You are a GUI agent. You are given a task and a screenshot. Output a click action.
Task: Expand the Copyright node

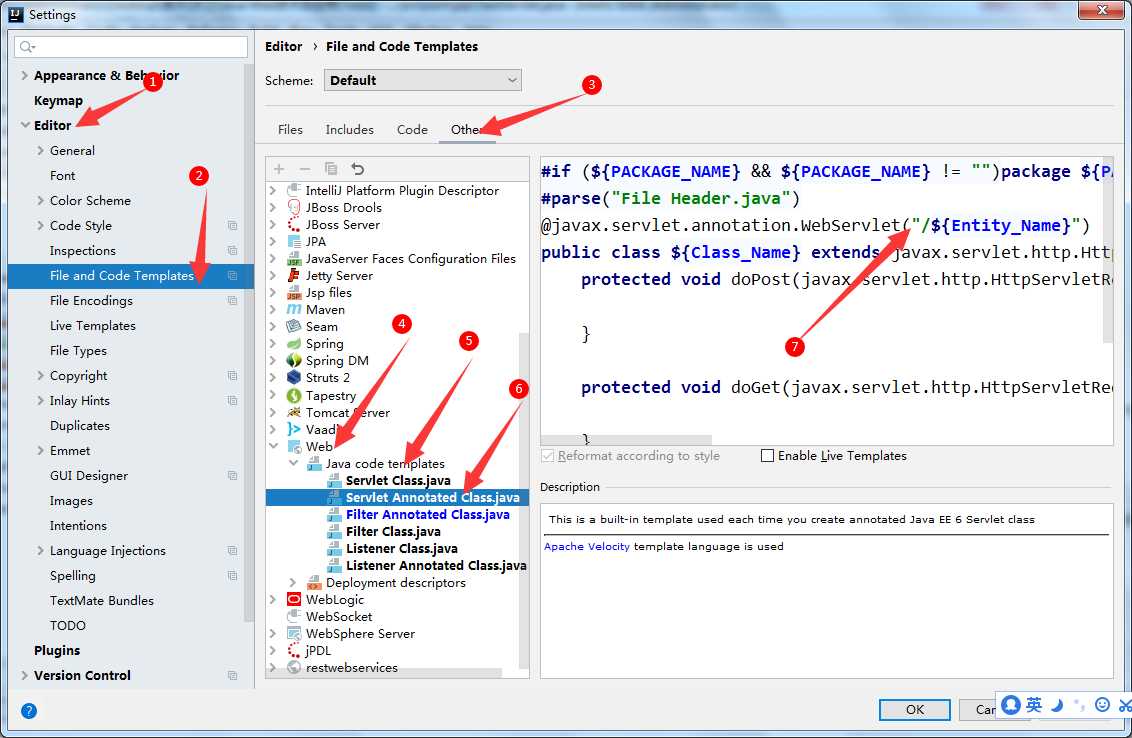(x=40, y=375)
